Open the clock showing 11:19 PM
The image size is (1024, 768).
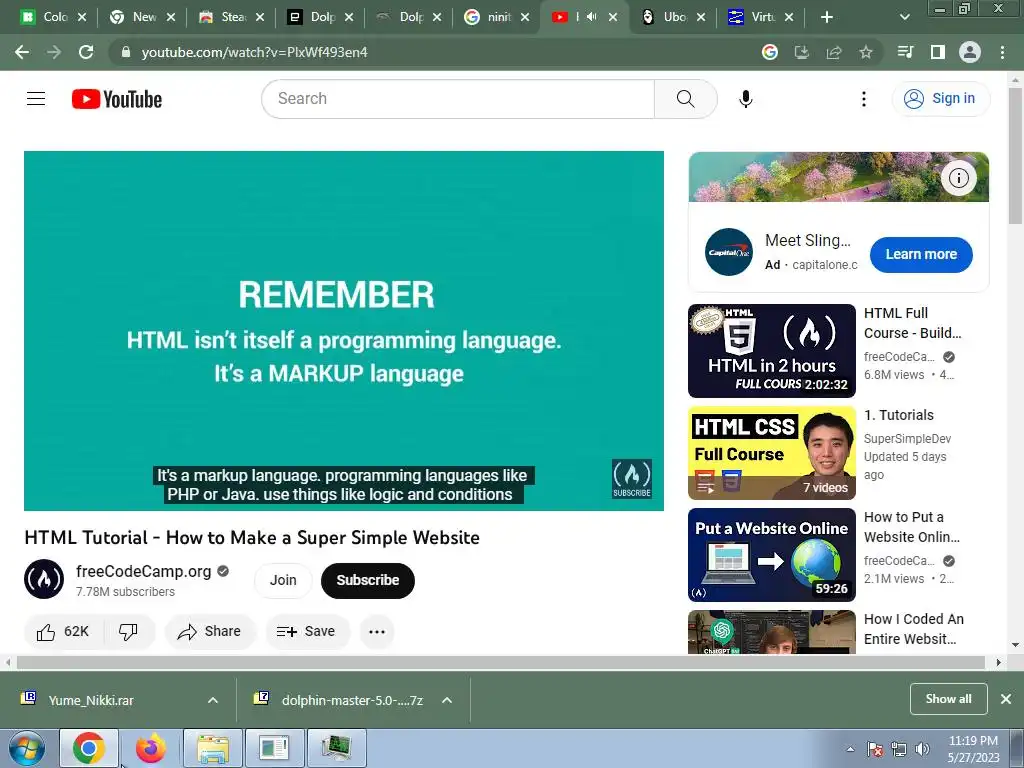[973, 749]
